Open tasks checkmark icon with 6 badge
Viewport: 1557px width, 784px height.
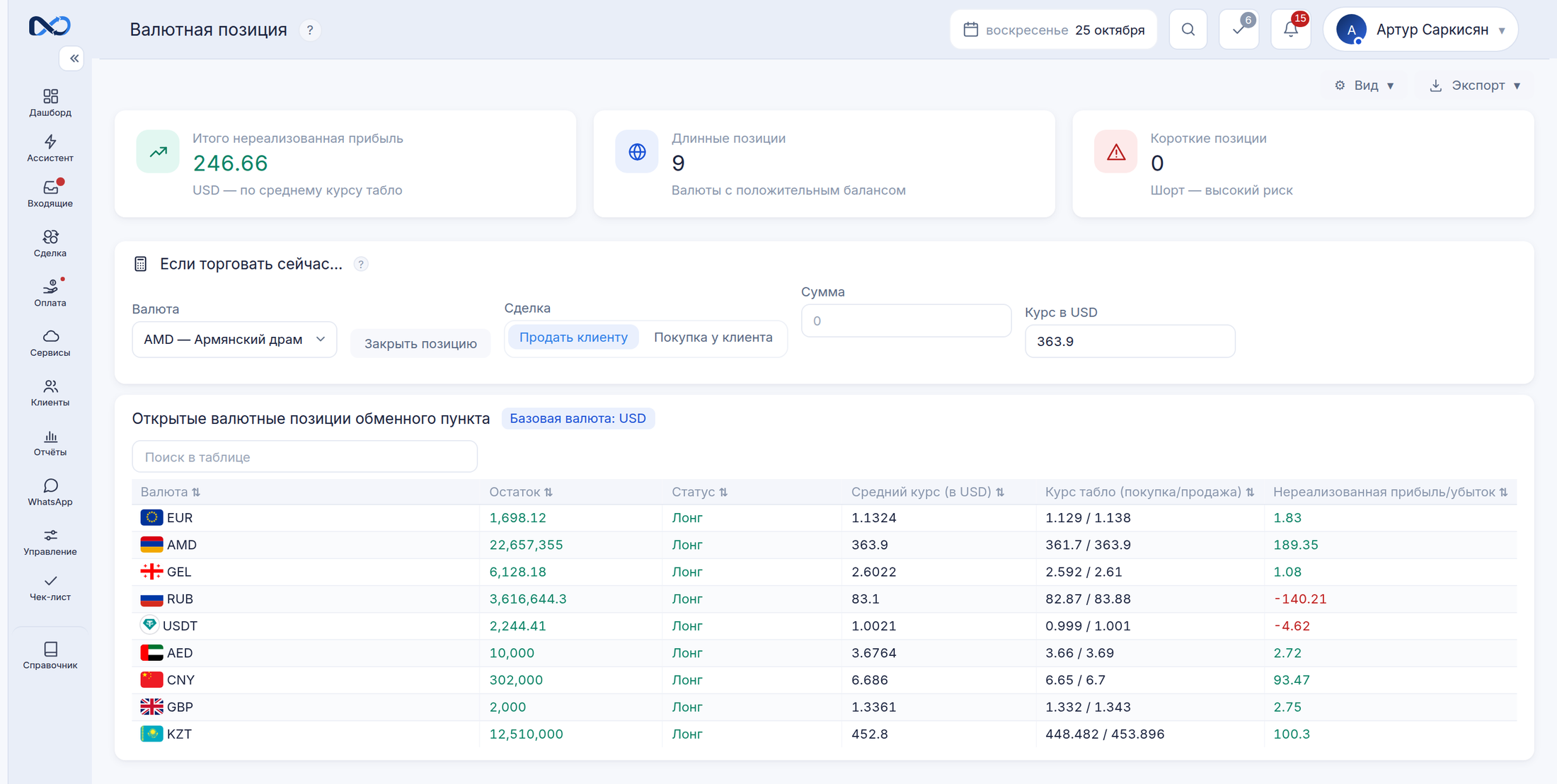[x=1239, y=30]
